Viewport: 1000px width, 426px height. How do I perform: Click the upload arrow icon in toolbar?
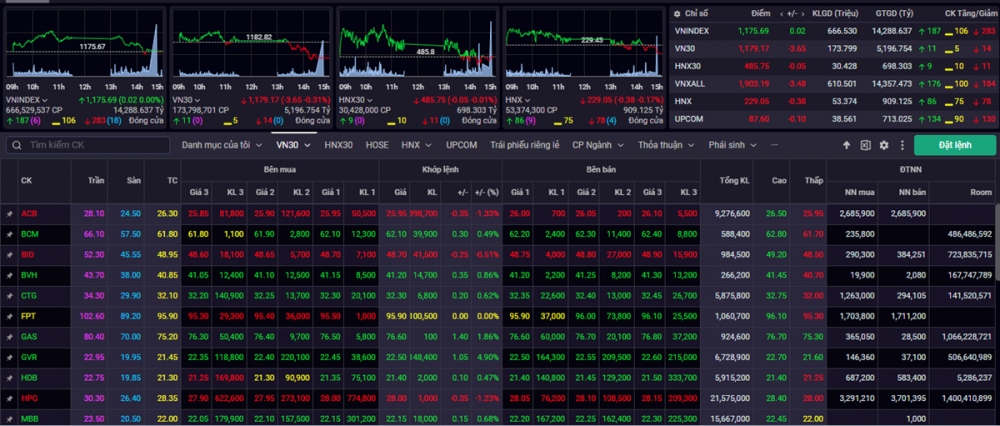pyautogui.click(x=847, y=145)
